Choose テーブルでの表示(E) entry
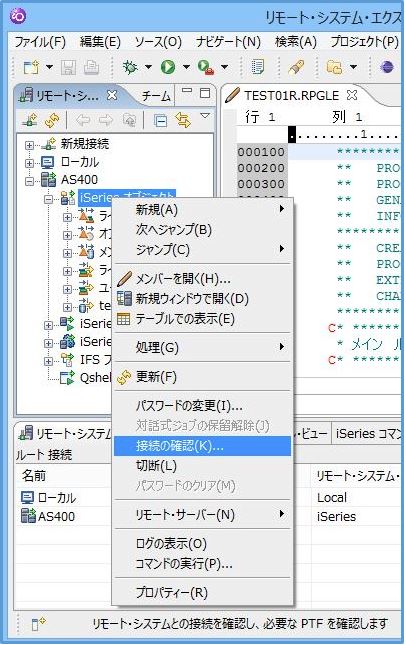Image resolution: width=406 pixels, height=645 pixels. coord(202,319)
